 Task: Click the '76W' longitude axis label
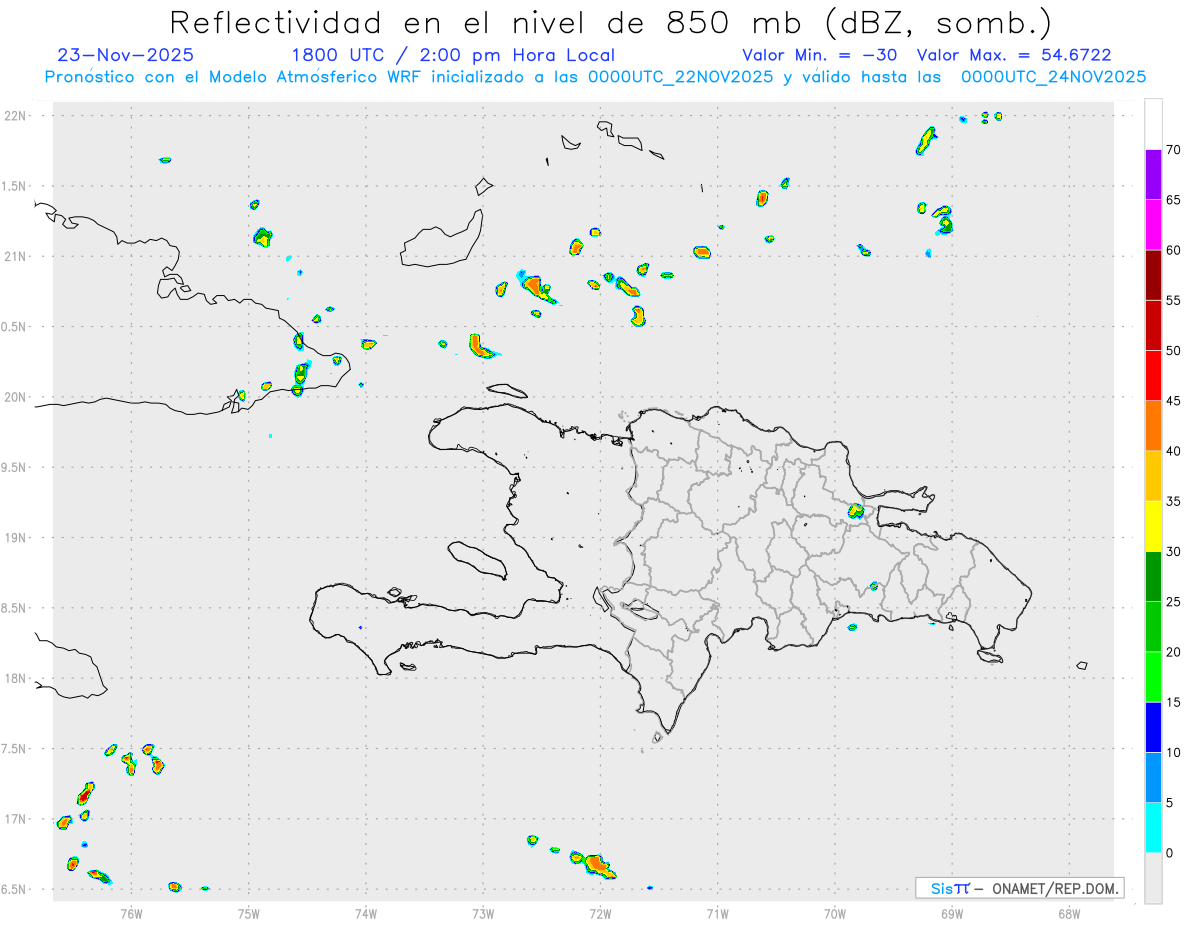point(131,913)
